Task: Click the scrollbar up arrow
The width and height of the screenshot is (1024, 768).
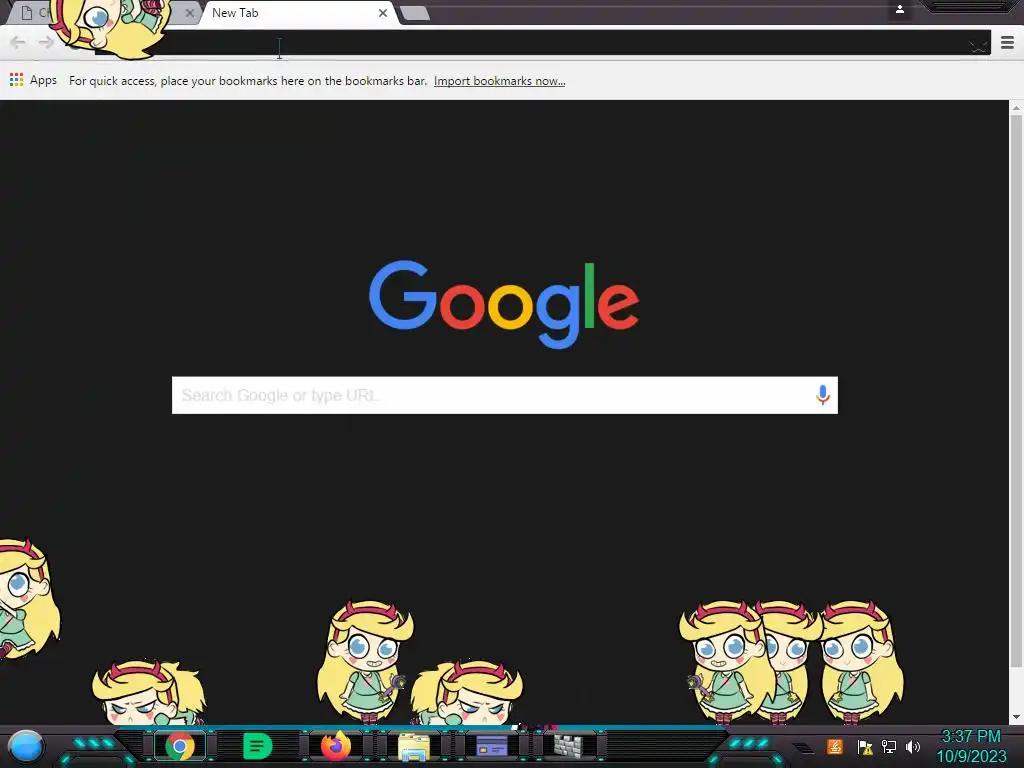Action: point(1016,106)
